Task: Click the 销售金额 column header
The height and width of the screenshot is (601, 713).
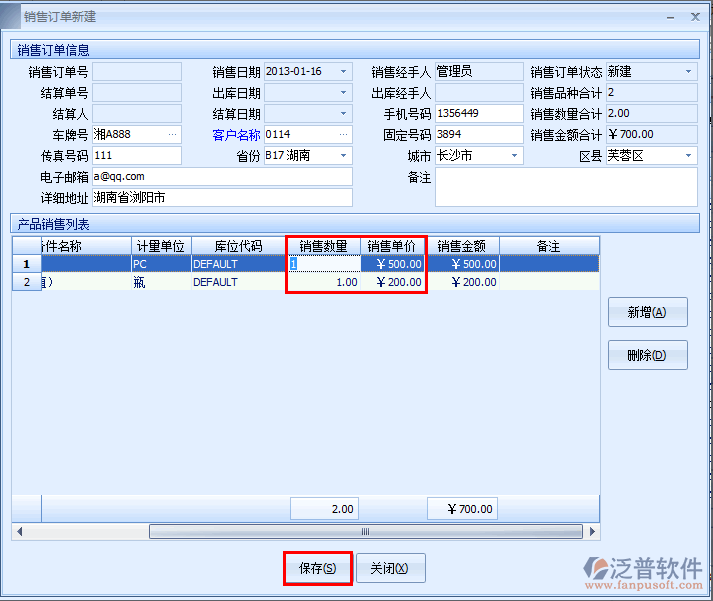Action: point(462,246)
